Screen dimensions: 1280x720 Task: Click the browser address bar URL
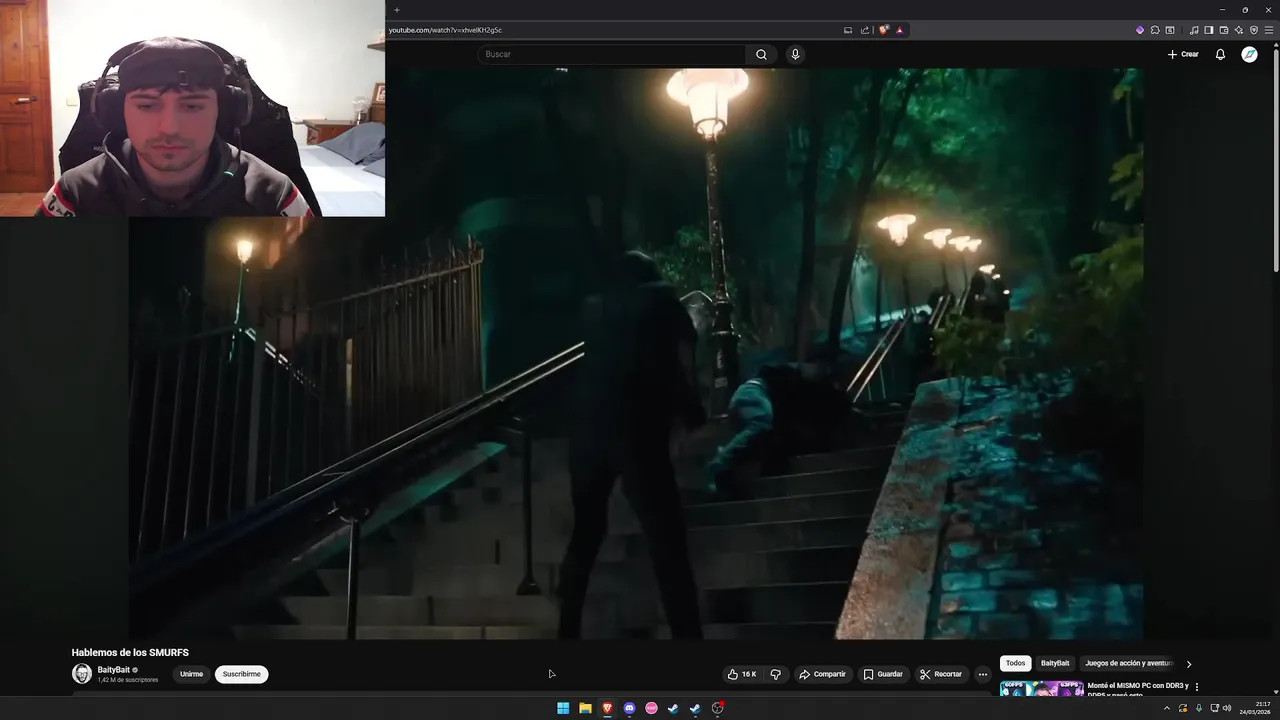tap(446, 30)
